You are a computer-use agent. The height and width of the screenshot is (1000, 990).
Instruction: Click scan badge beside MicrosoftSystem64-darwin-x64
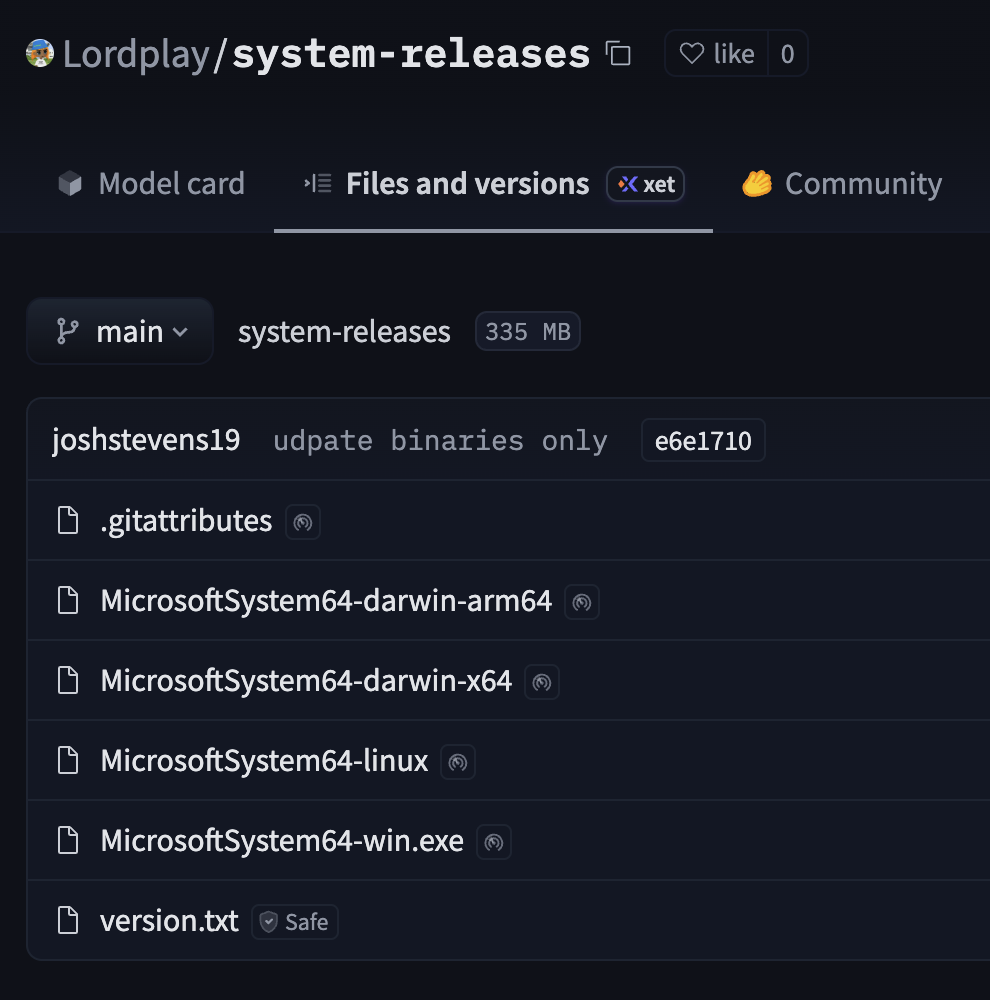pos(542,682)
